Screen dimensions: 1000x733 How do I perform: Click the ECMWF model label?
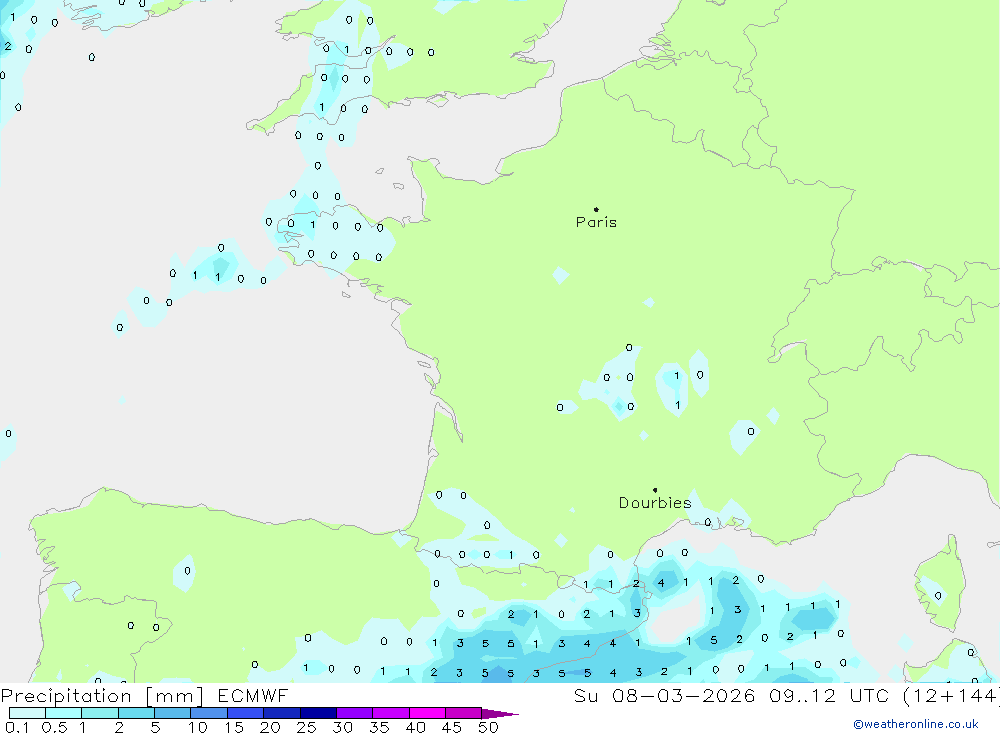pos(253,696)
